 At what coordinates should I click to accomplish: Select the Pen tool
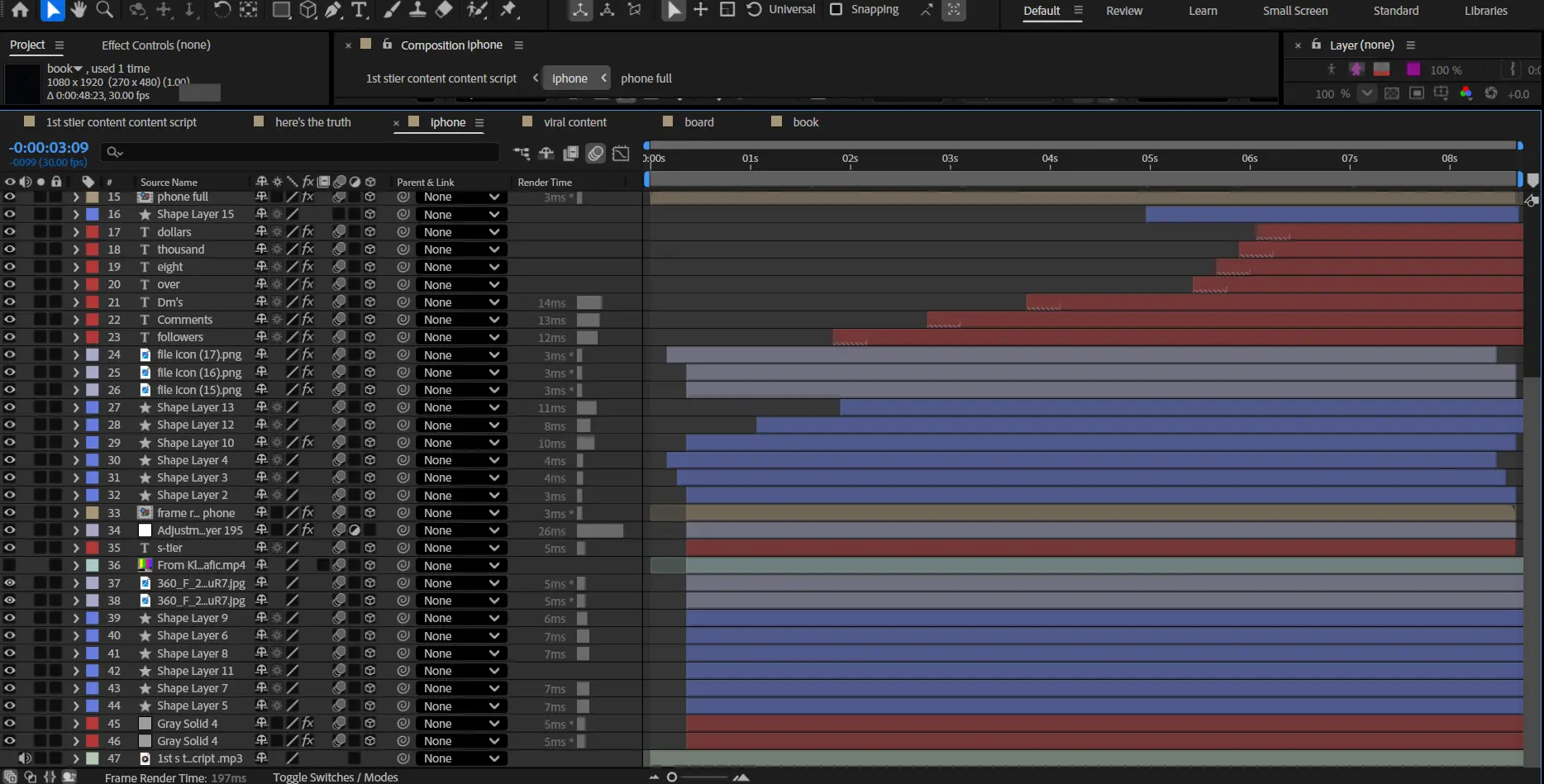point(333,10)
